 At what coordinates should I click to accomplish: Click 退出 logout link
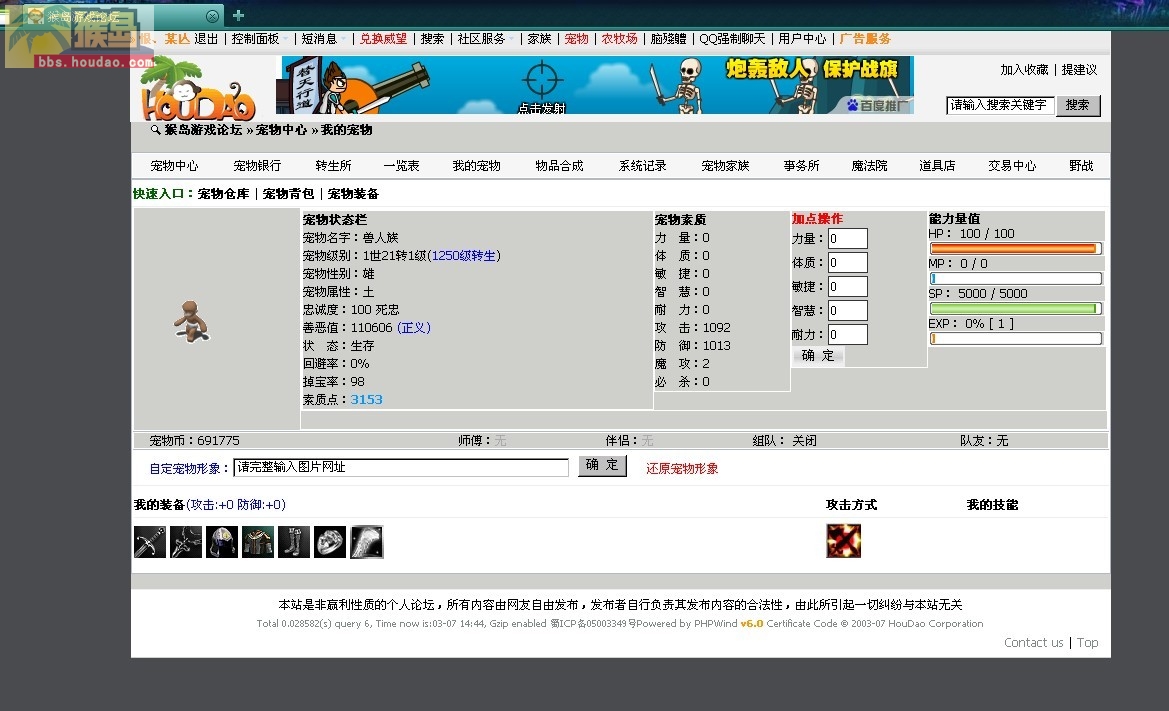(207, 39)
